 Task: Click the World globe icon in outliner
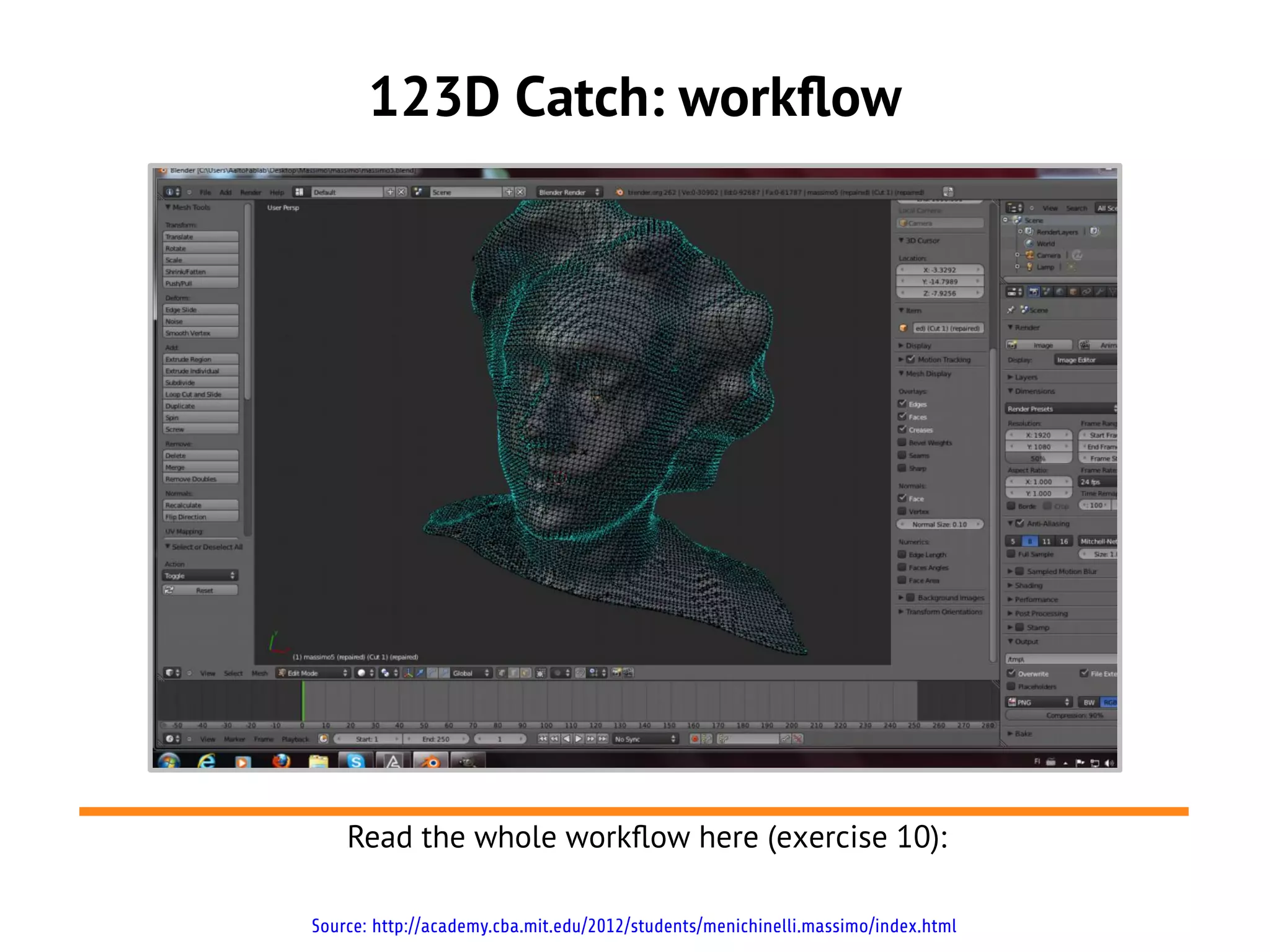[1030, 244]
